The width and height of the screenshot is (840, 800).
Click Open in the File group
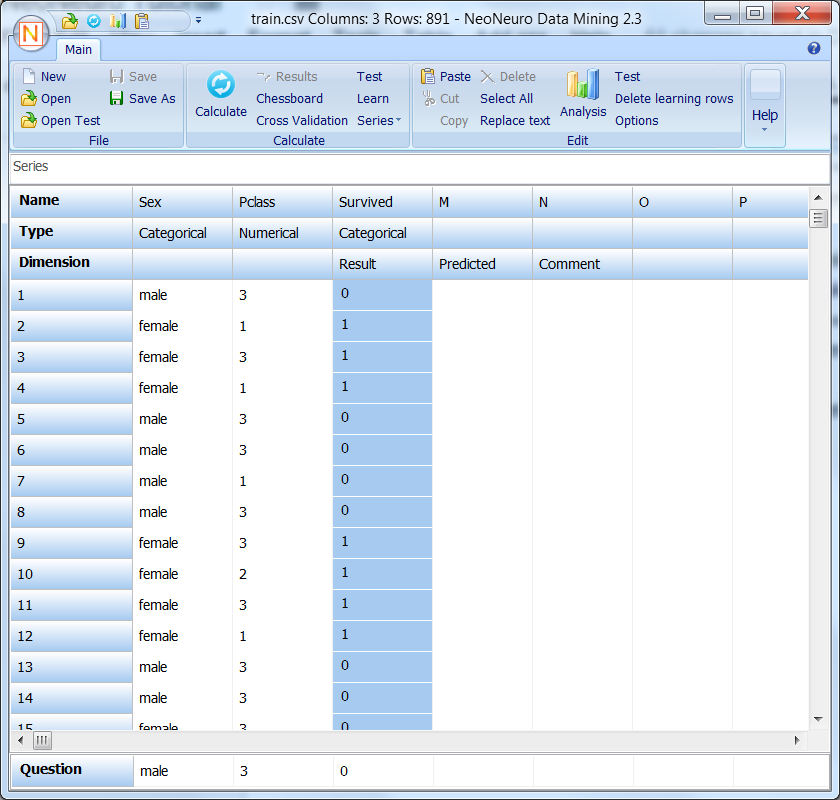(46, 99)
